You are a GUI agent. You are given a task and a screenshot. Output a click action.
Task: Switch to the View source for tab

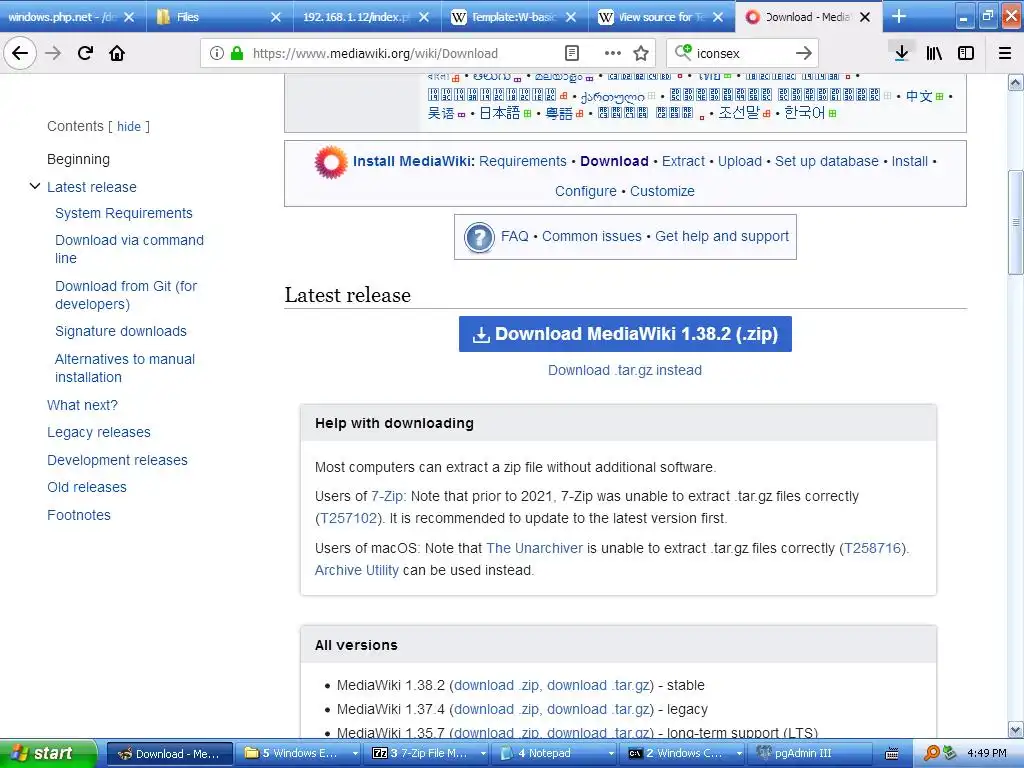click(651, 17)
